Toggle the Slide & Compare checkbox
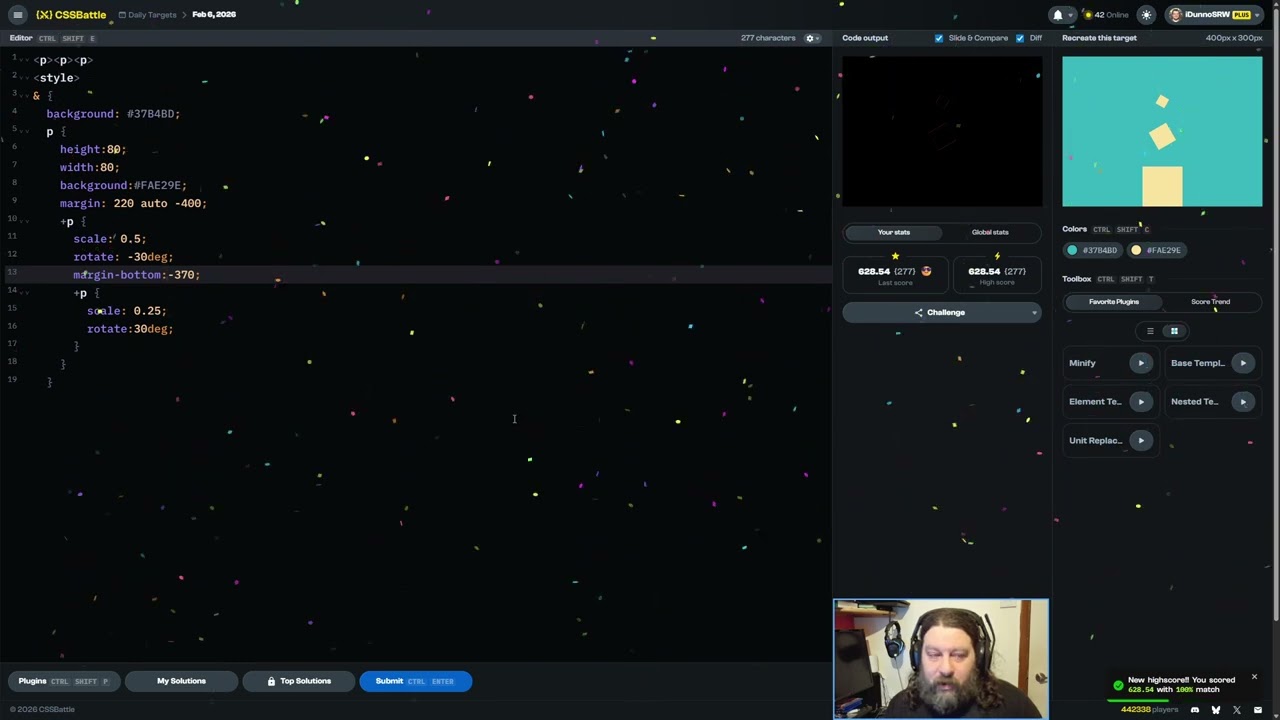Screen dimensions: 1280x720 pyautogui.click(x=938, y=38)
